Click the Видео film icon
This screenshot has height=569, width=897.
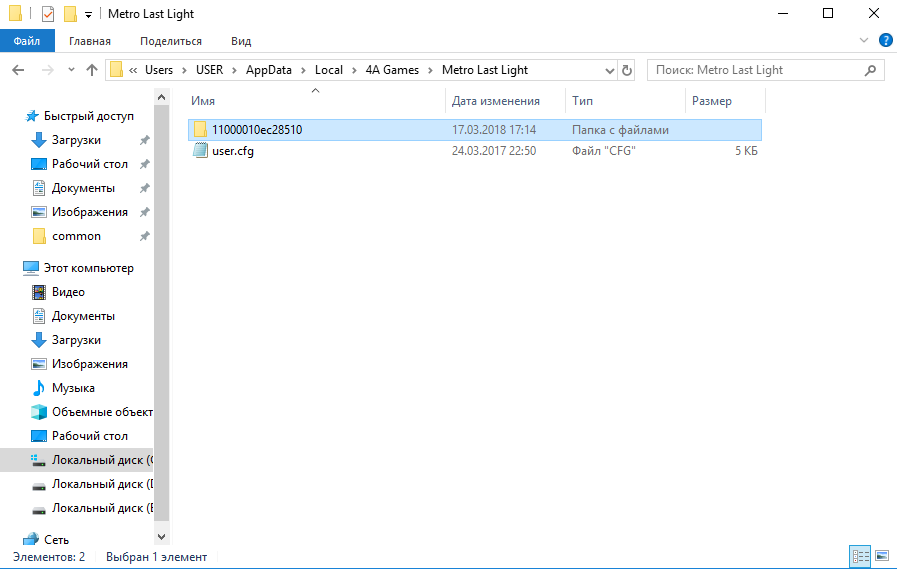coord(38,292)
